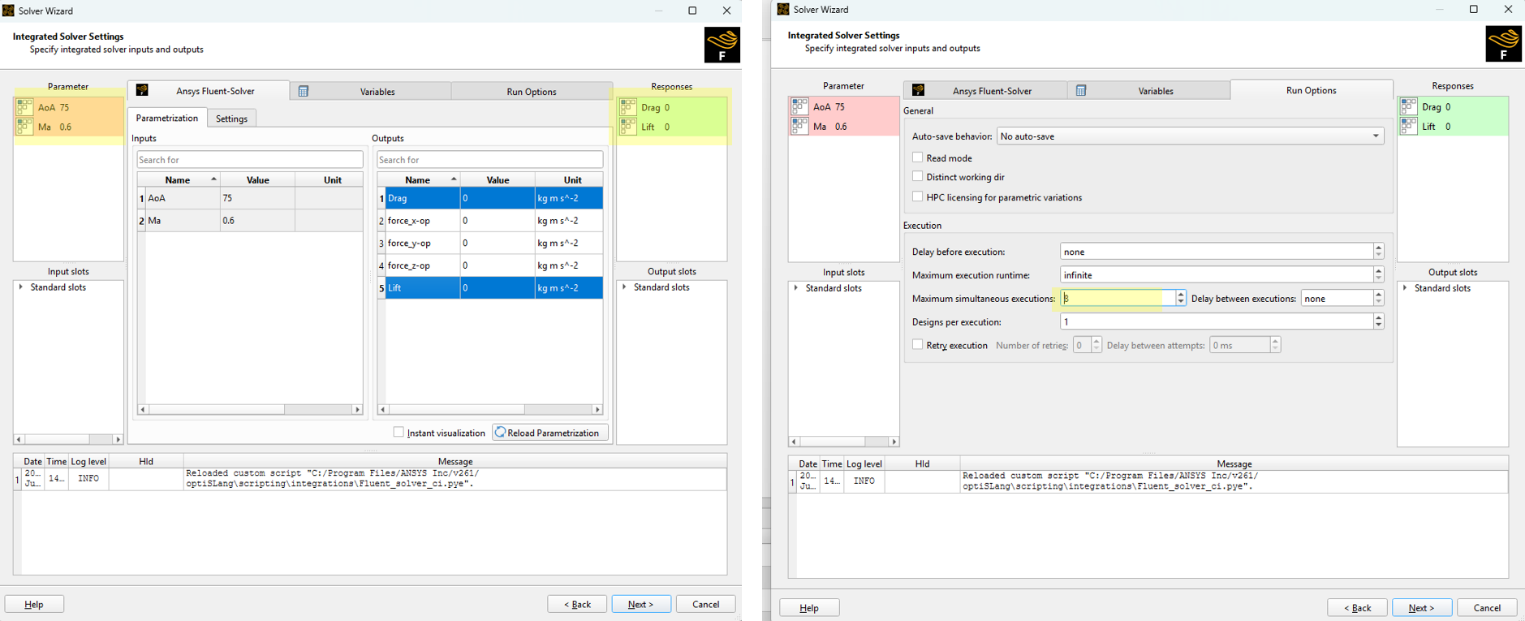Select Lift response icon in Parametrization wizard
This screenshot has height=621, width=1525.
628,126
